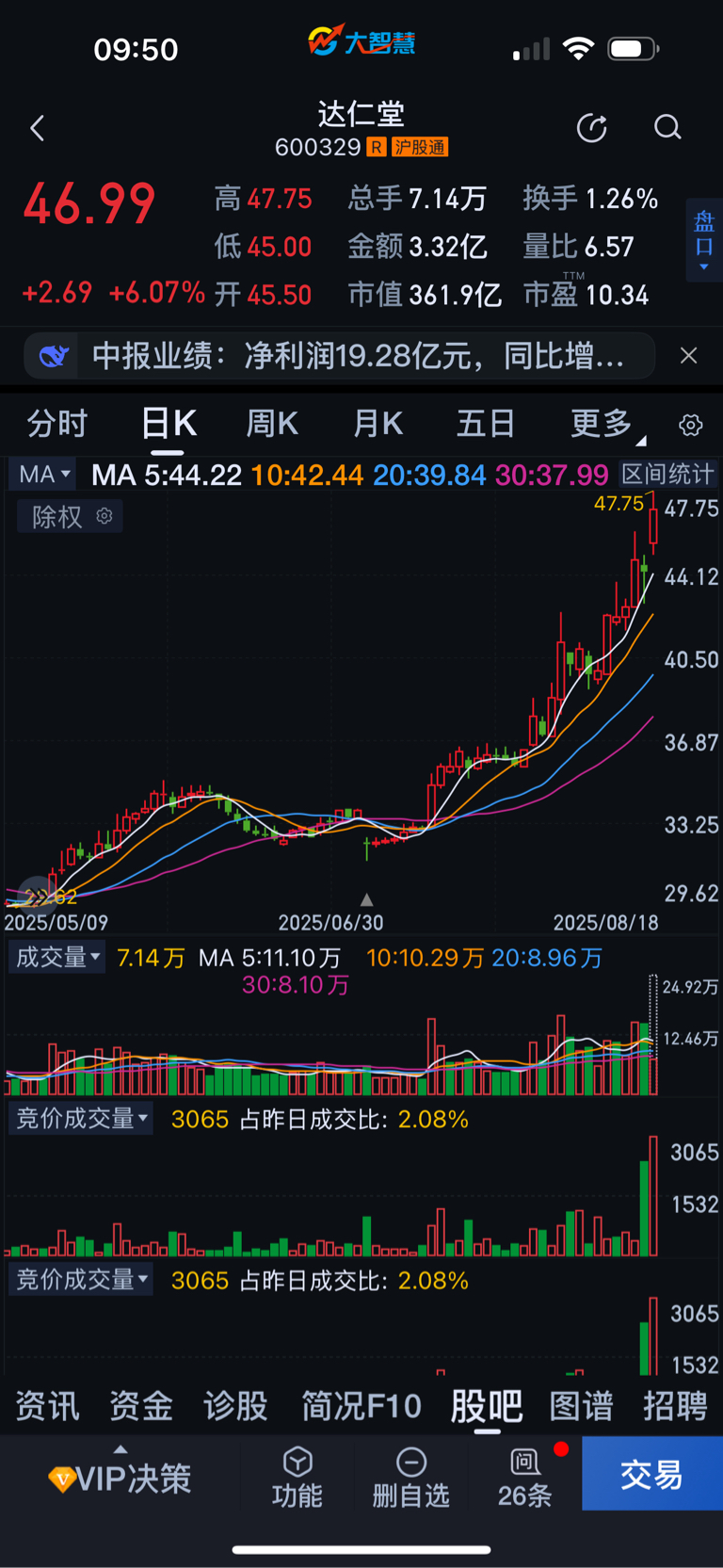
Task: Open the 诊股 tab
Action: [235, 1405]
